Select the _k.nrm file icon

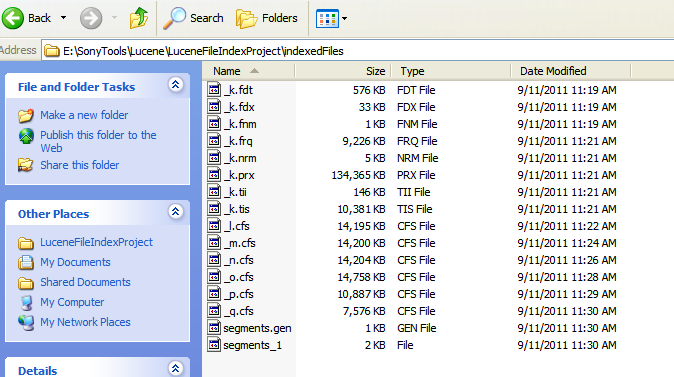click(214, 157)
